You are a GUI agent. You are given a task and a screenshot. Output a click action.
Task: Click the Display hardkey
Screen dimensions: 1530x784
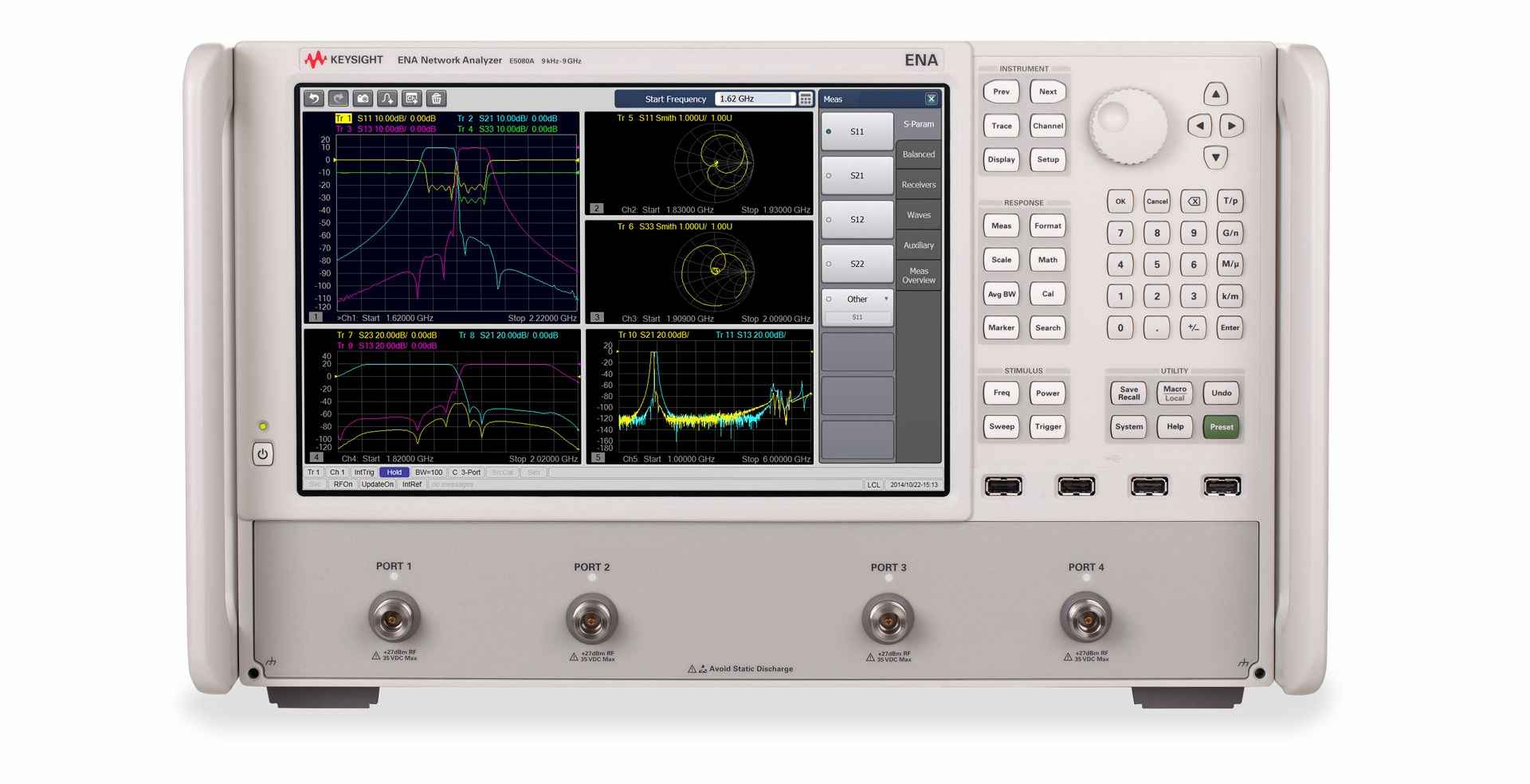(x=1002, y=159)
